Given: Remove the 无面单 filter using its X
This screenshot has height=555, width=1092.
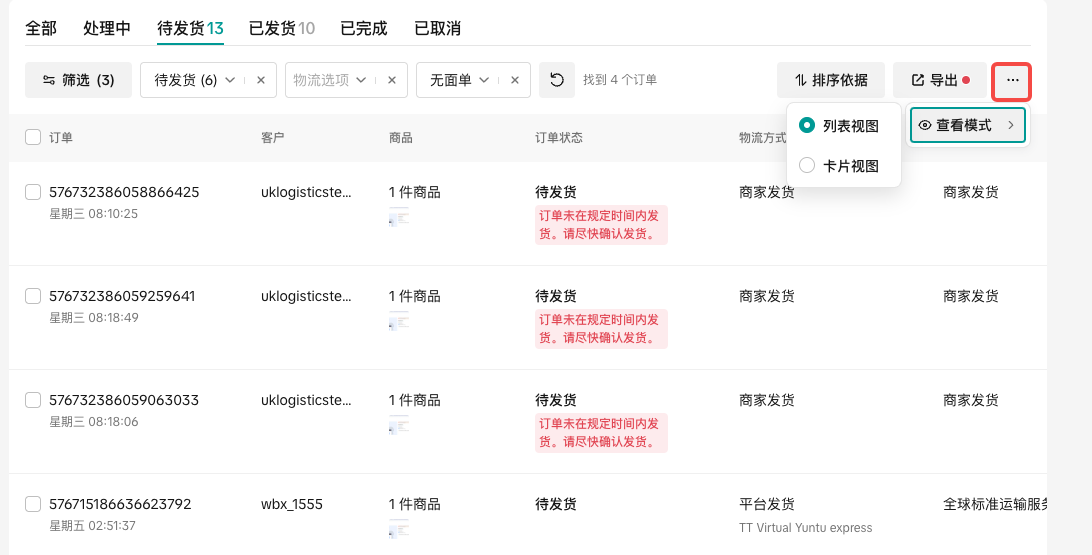Looking at the screenshot, I should [x=515, y=80].
